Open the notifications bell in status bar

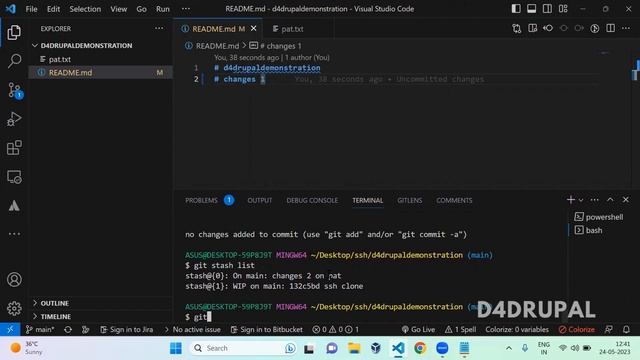point(626,329)
